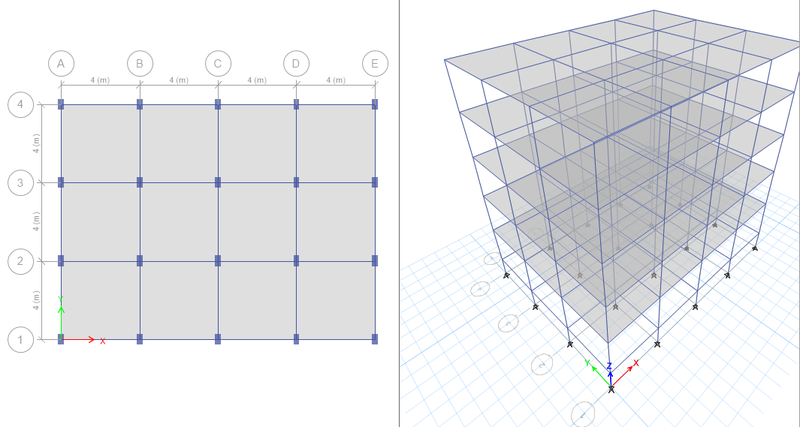The image size is (800, 427).
Task: Click the red X axis label in plan view
Action: 103,341
